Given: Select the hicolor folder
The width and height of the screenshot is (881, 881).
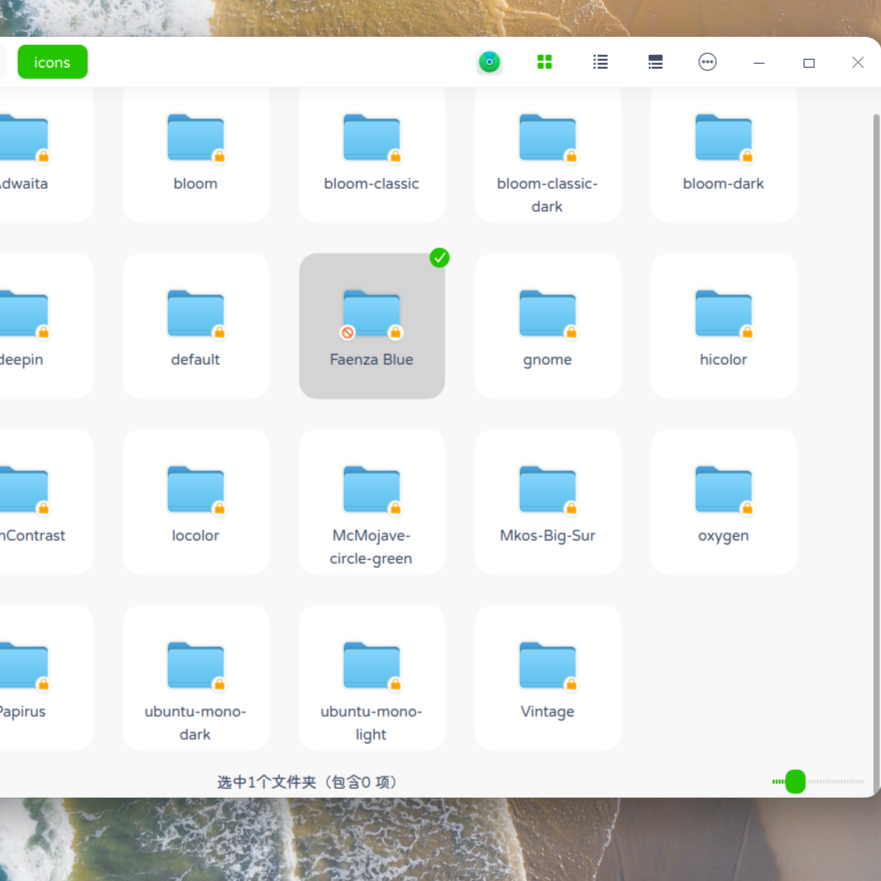Looking at the screenshot, I should (x=723, y=315).
